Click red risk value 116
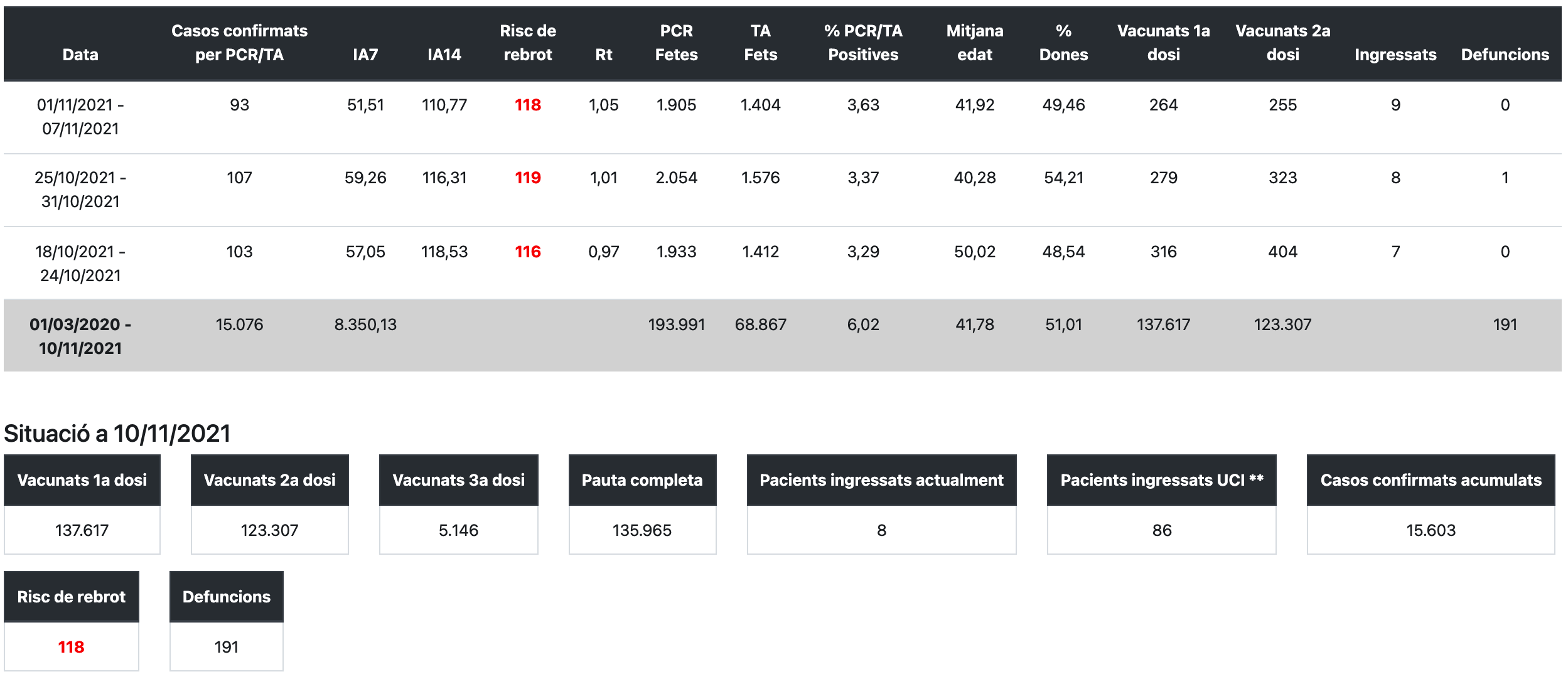Image resolution: width=1568 pixels, height=679 pixels. tap(527, 252)
